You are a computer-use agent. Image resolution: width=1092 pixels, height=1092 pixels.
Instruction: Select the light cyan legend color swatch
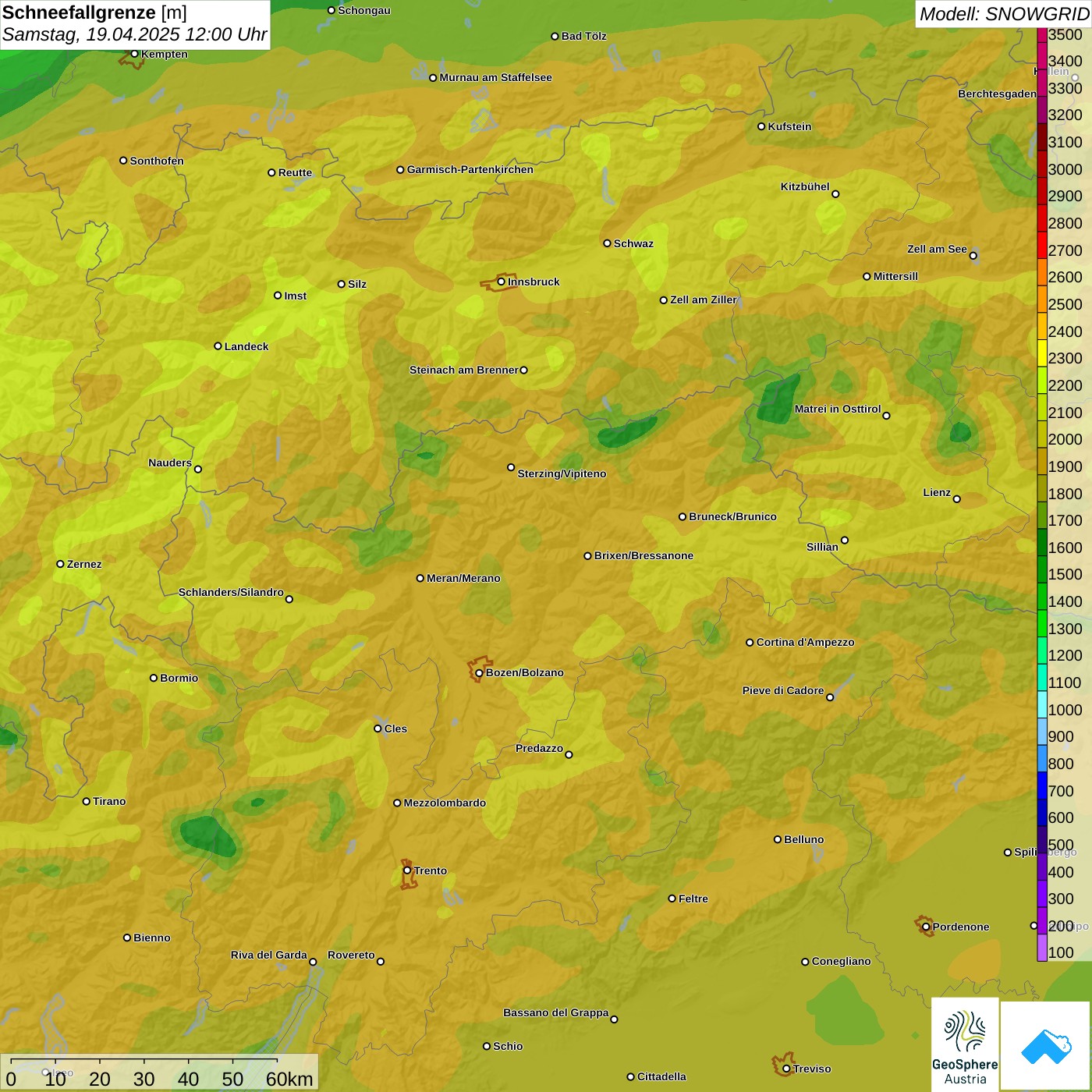(x=1042, y=704)
